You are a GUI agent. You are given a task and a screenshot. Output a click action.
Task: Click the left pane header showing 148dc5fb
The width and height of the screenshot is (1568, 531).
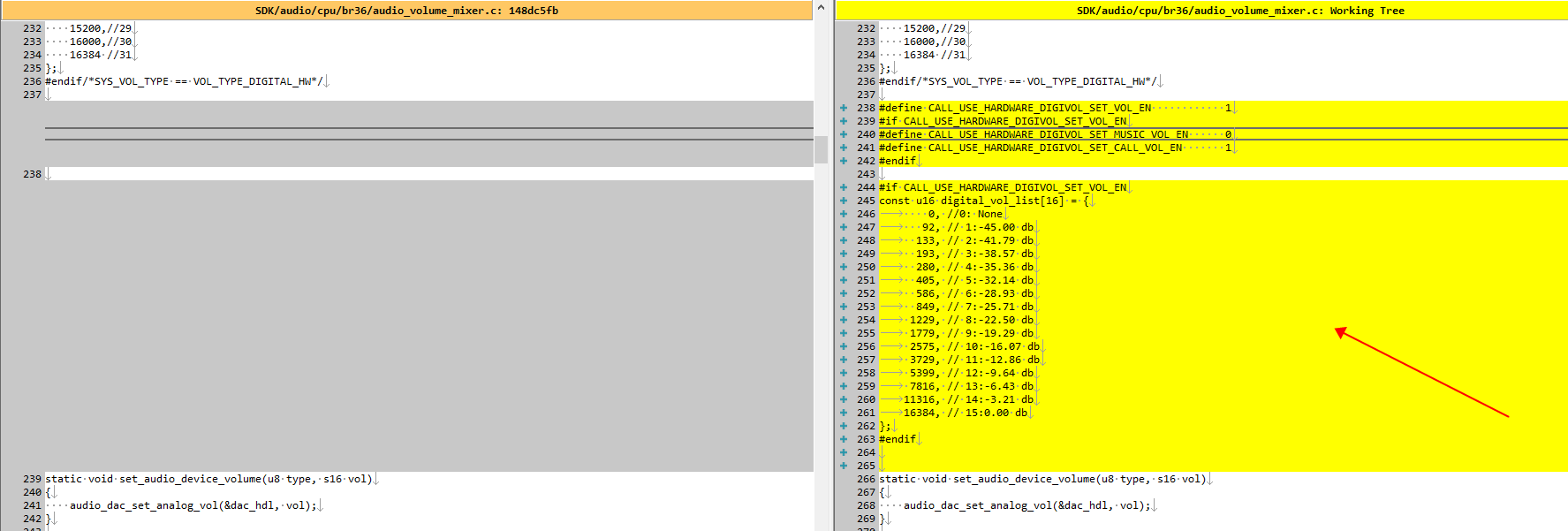click(406, 11)
